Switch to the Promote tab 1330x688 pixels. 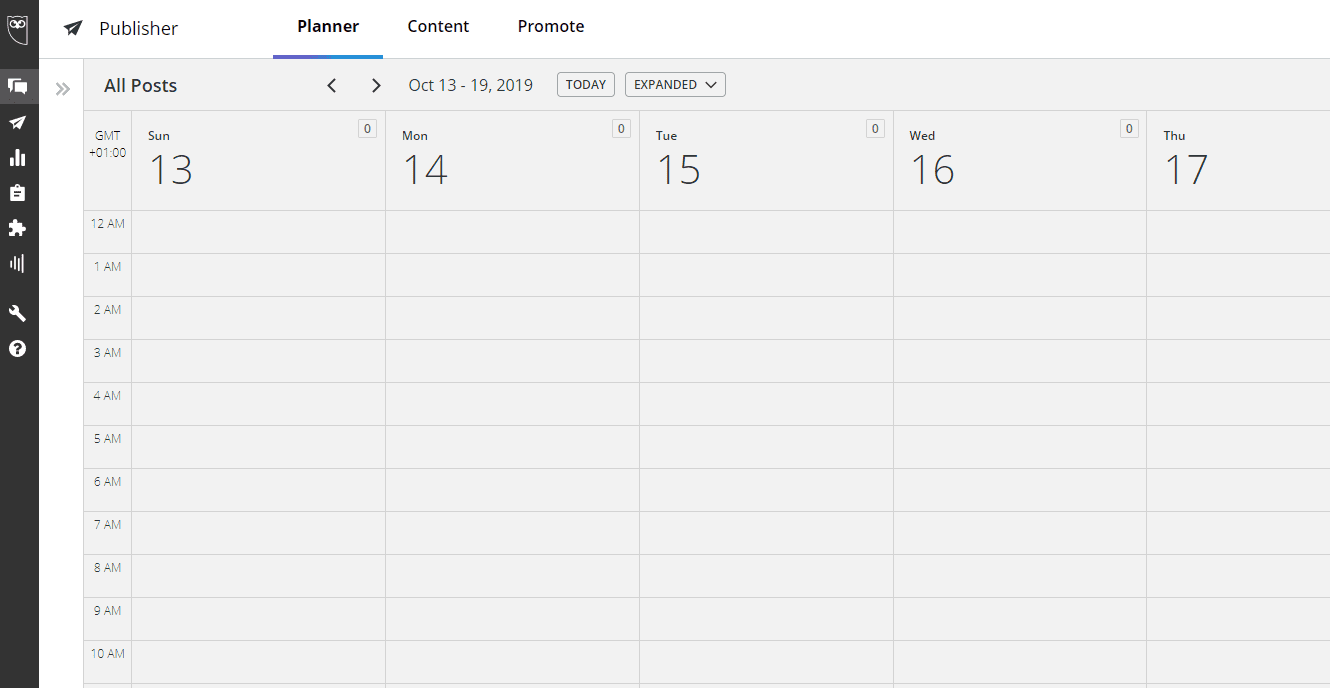pos(551,27)
